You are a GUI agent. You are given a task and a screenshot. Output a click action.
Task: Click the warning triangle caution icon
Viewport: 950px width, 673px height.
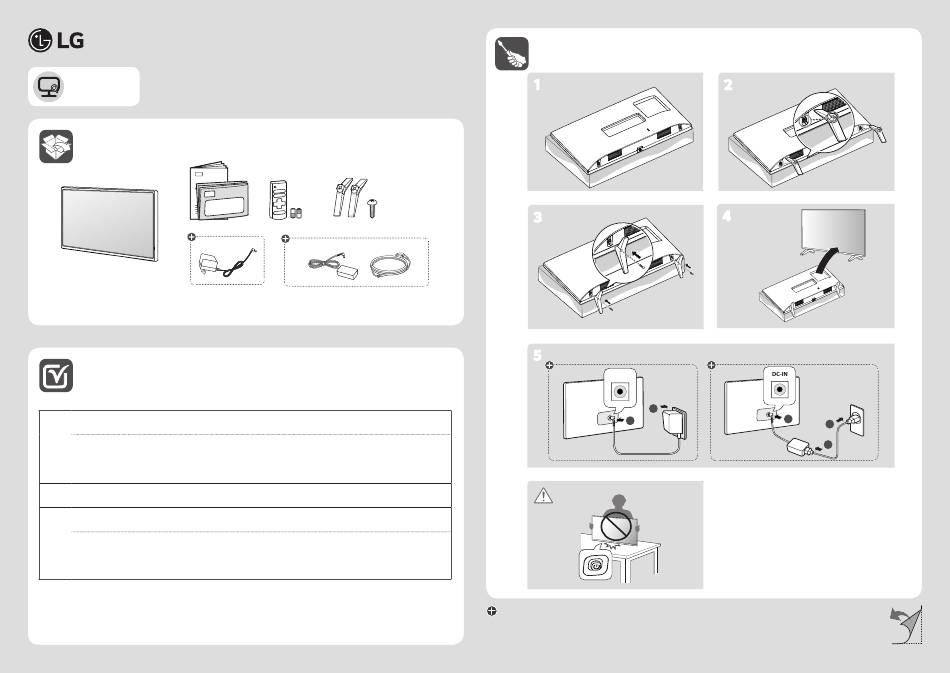(x=543, y=496)
